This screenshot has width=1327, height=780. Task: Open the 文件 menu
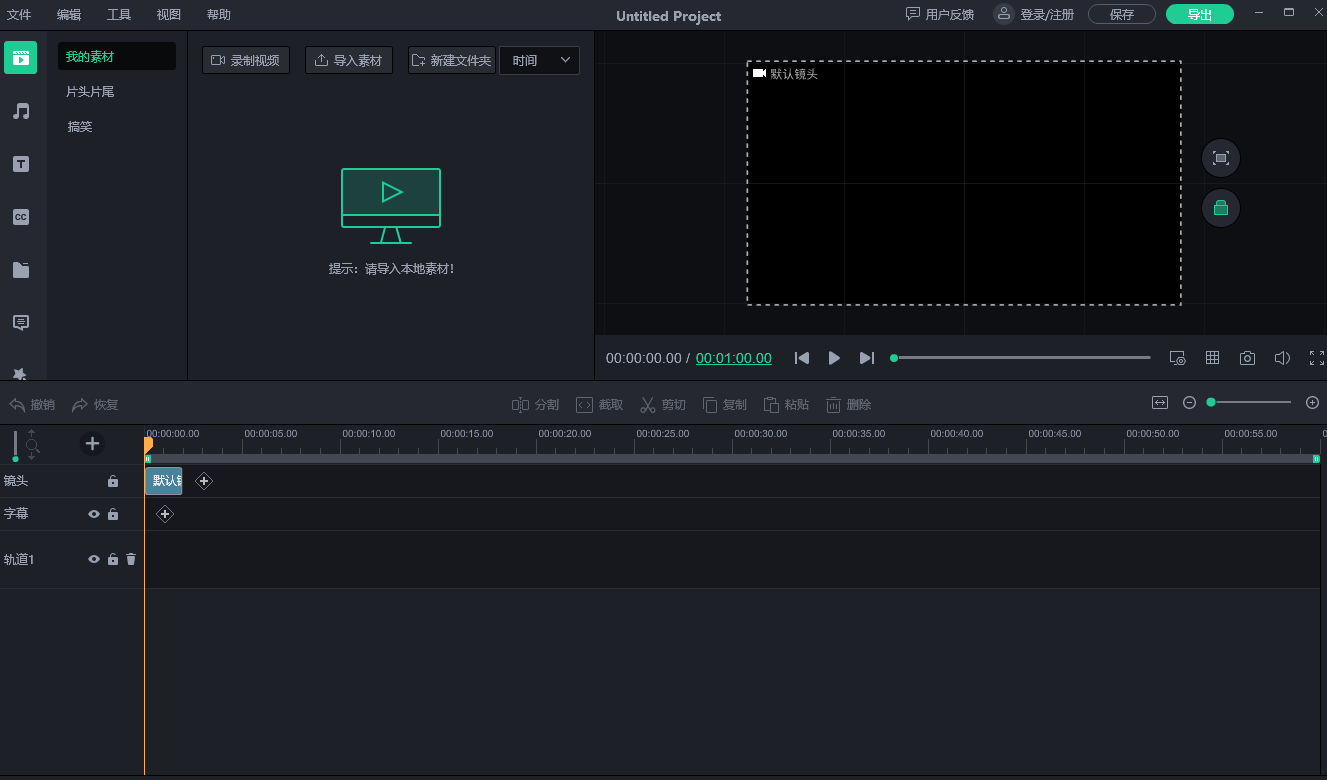click(19, 15)
